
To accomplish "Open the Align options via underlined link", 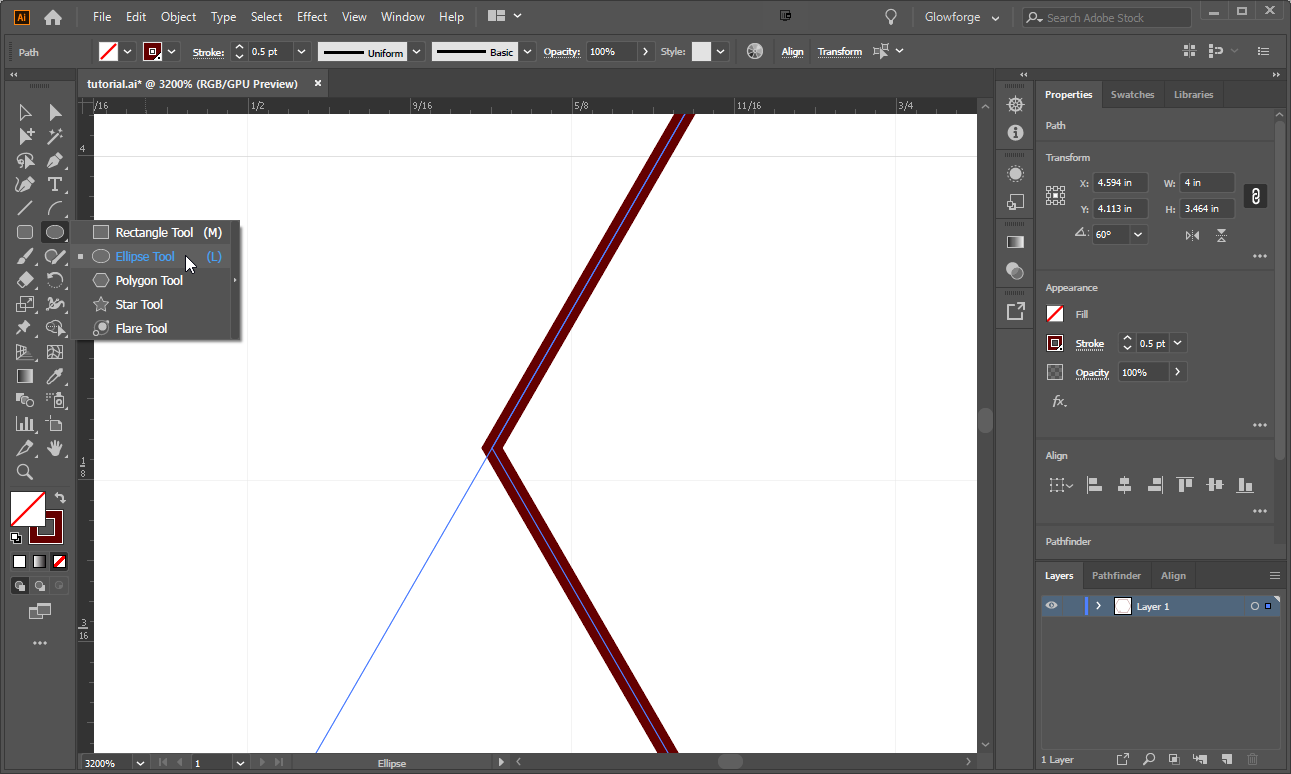I will (792, 51).
